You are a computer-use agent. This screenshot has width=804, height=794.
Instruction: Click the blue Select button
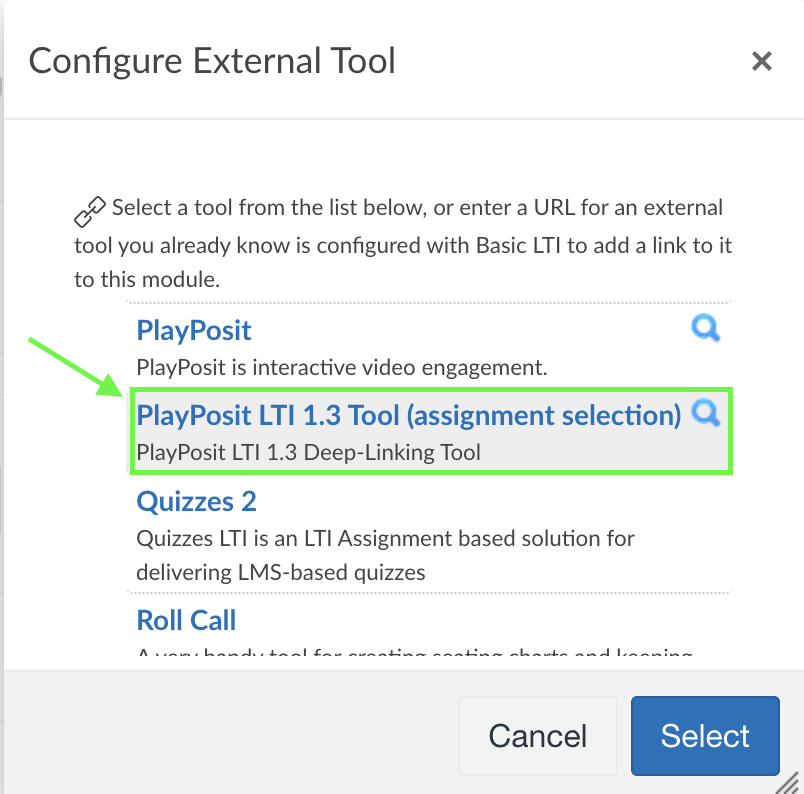pos(705,736)
